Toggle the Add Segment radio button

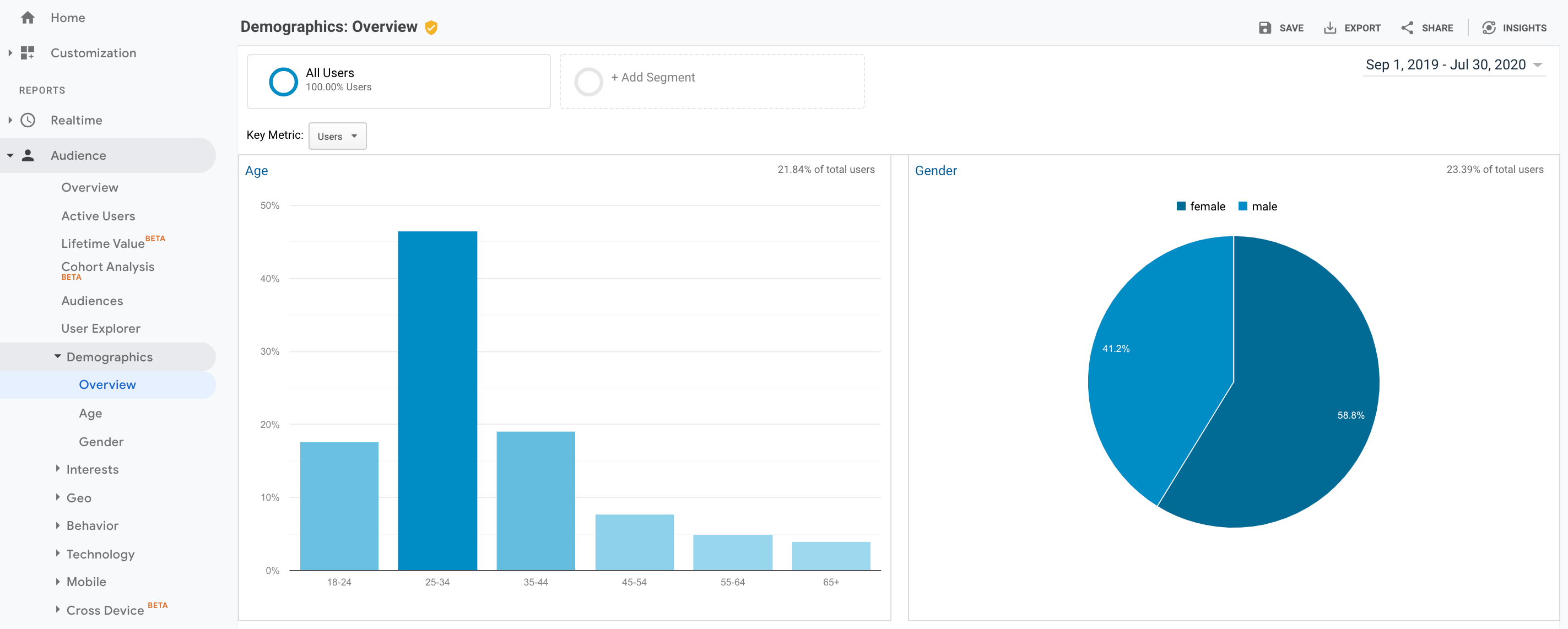591,79
